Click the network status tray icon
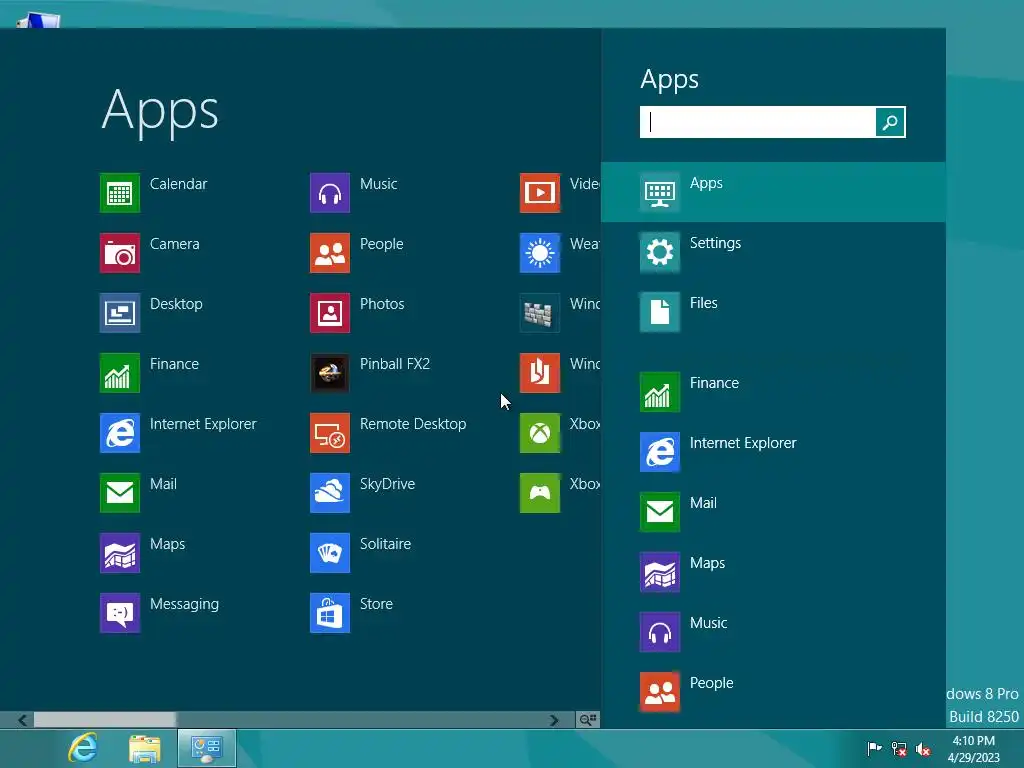1024x768 pixels. click(899, 748)
